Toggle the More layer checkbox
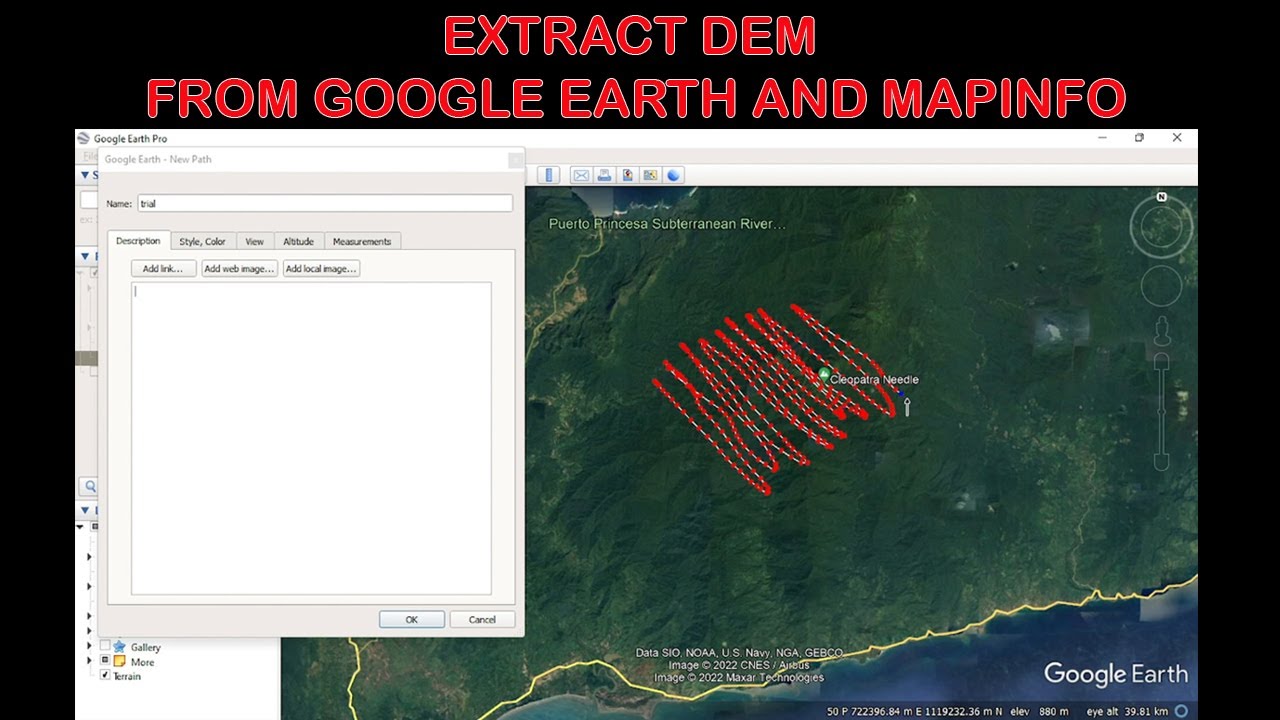Image resolution: width=1280 pixels, height=720 pixels. coord(105,661)
